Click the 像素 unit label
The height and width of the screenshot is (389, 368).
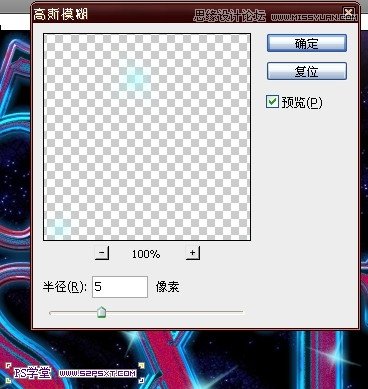pyautogui.click(x=167, y=287)
